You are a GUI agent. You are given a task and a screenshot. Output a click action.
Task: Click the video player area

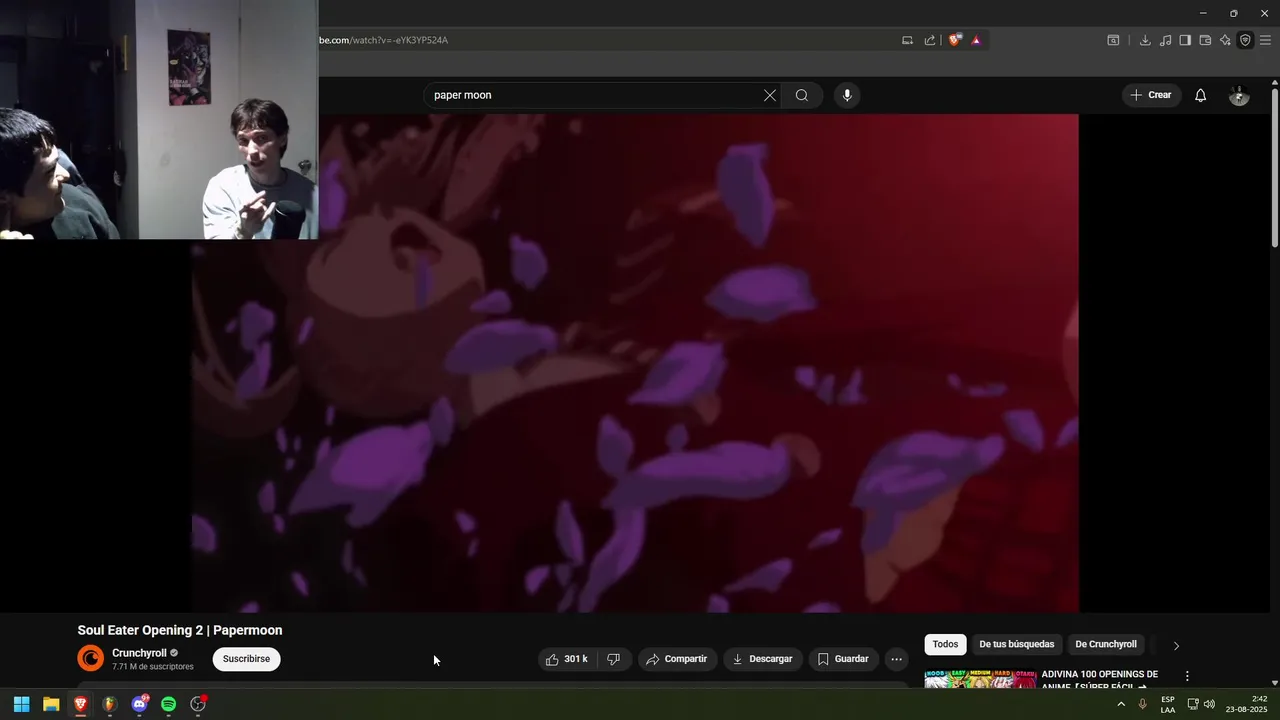(635, 363)
